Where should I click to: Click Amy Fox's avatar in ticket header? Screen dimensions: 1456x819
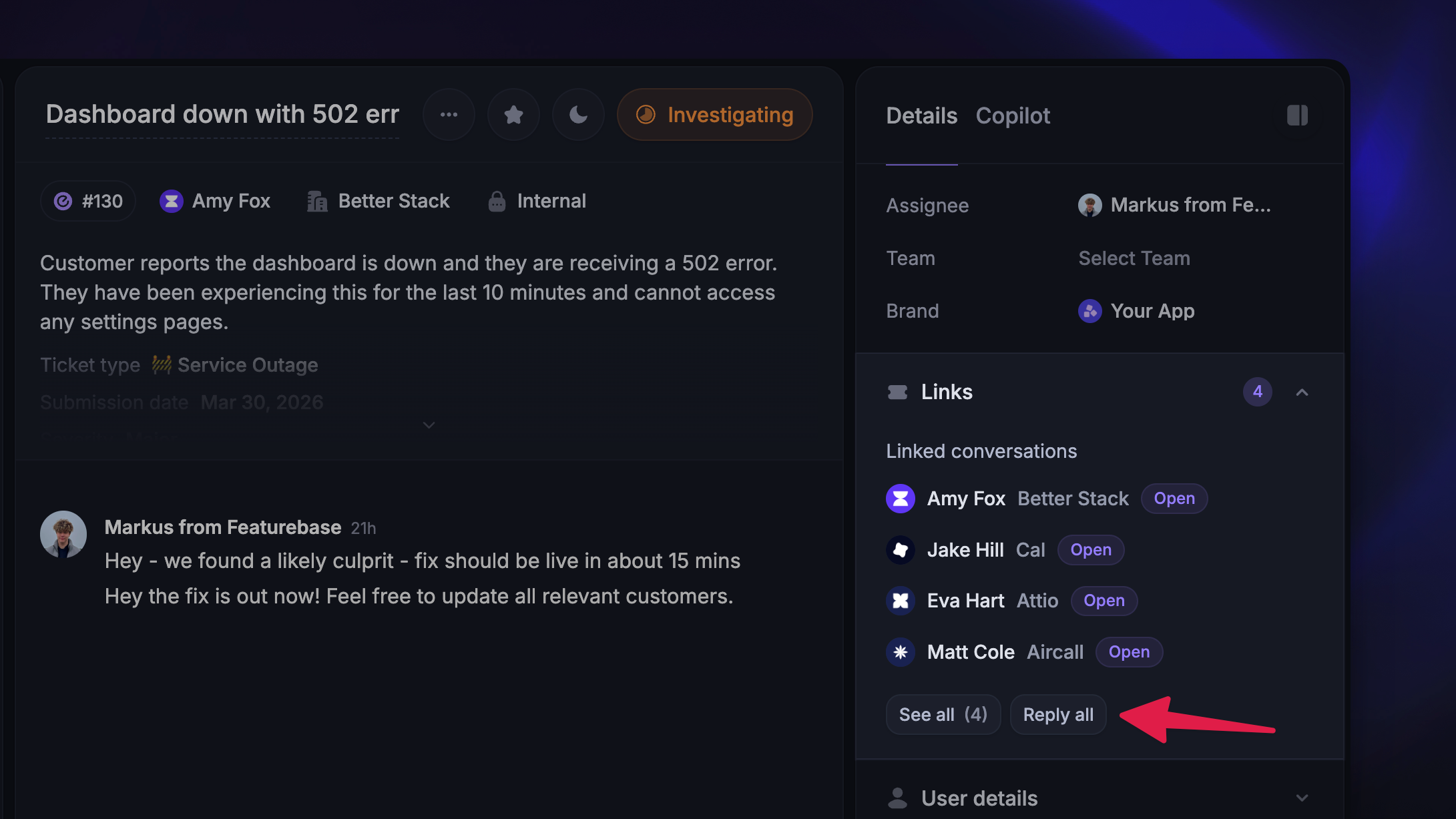(171, 201)
